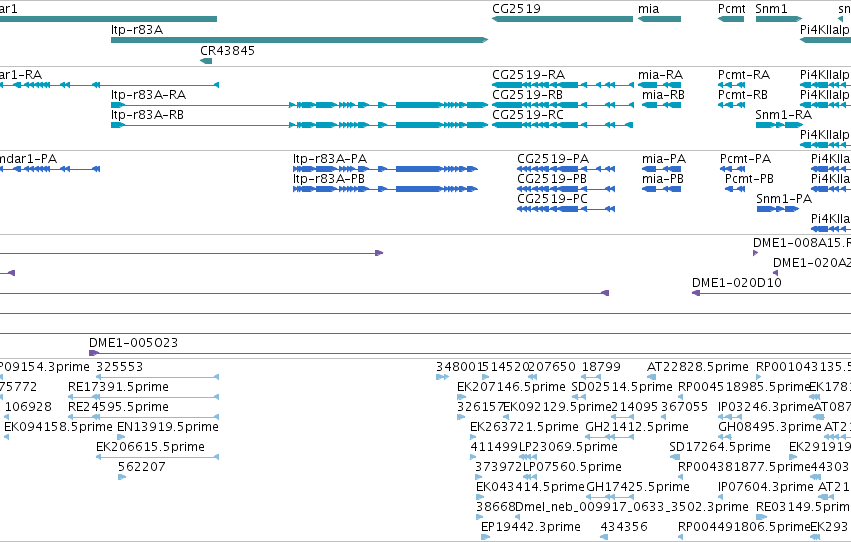Select the CG2519-RC transcript
The width and height of the screenshot is (851, 542).
562,125
